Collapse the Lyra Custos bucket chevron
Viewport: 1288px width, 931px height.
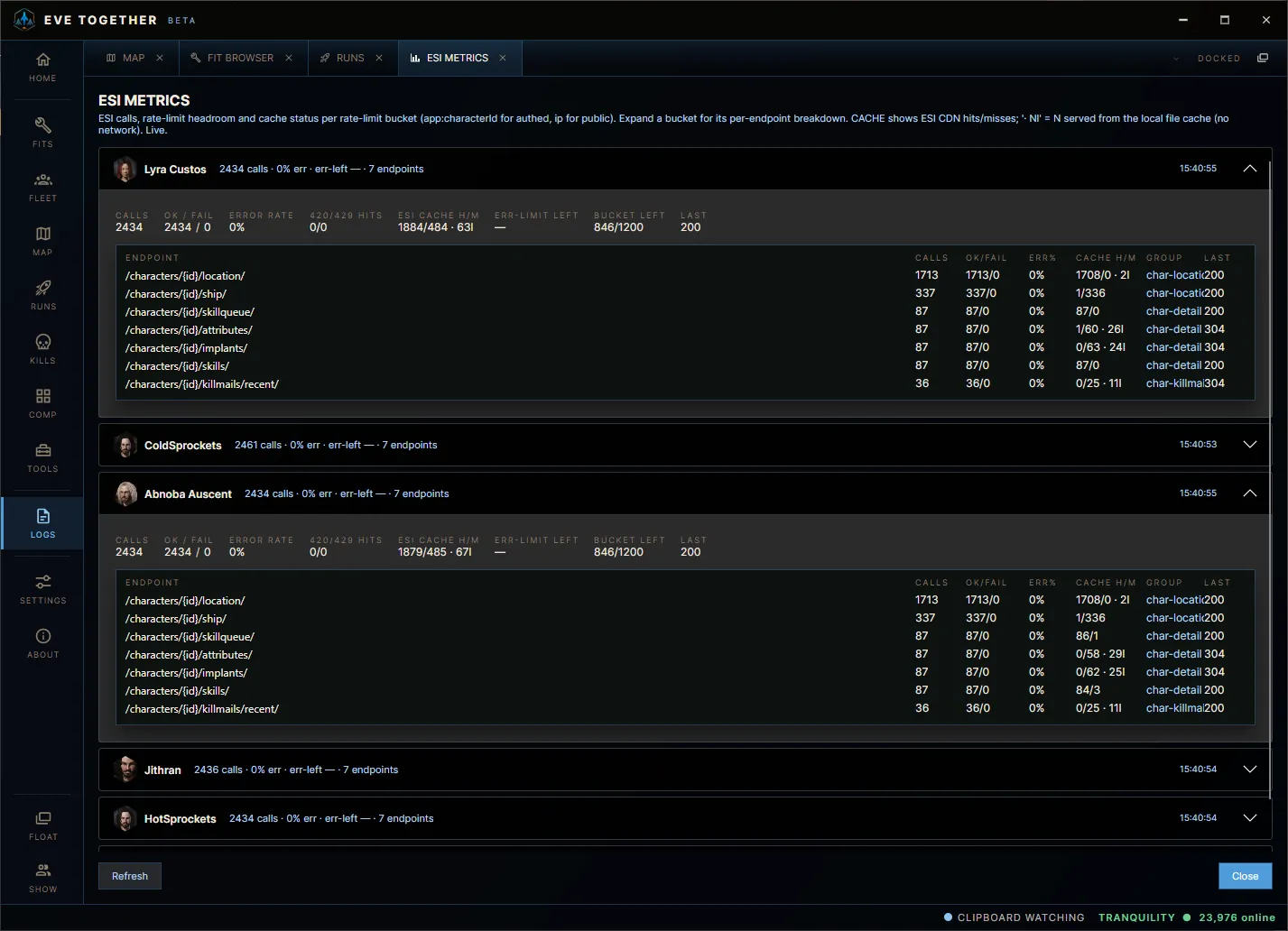[1250, 169]
